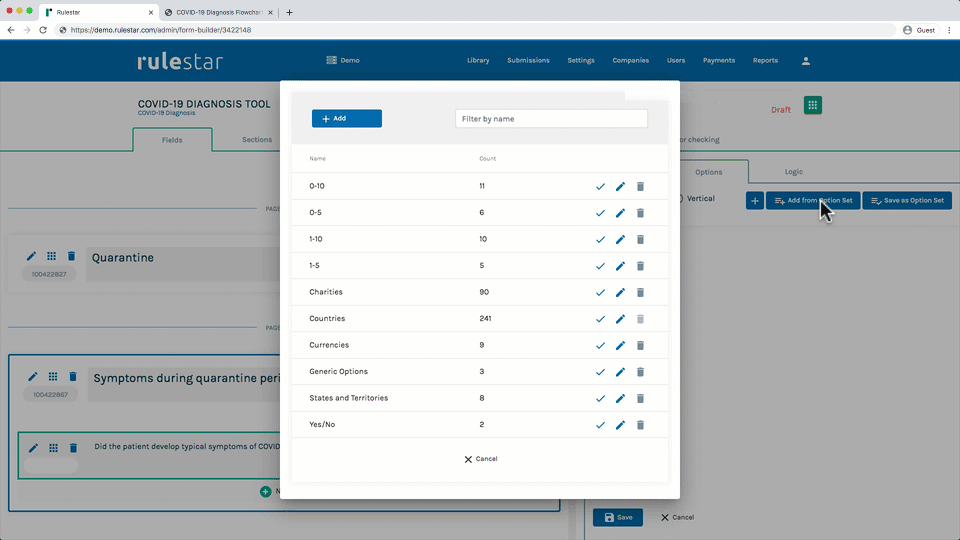Edit the 0-5 option set

[620, 213]
